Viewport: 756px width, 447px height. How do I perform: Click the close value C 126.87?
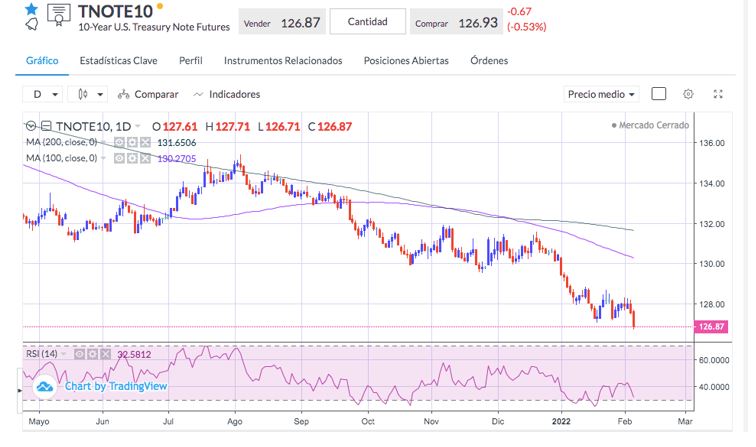pos(330,127)
